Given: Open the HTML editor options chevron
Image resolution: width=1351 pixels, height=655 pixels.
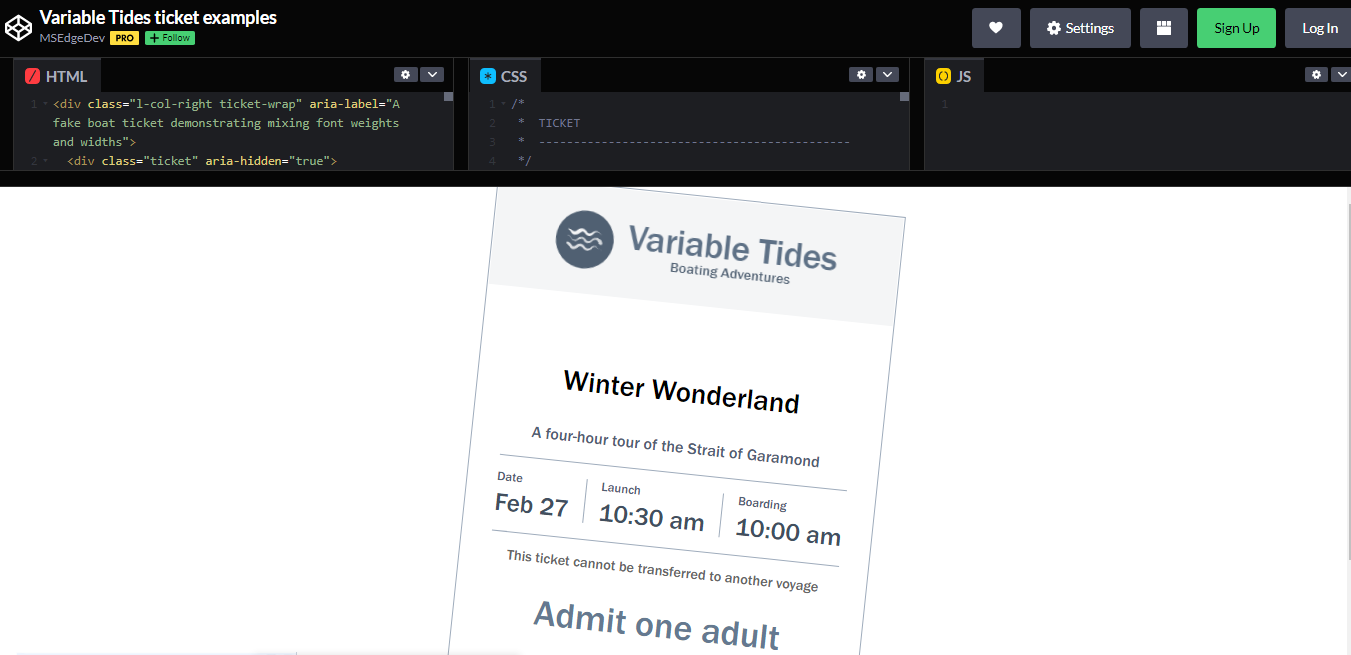Looking at the screenshot, I should (432, 74).
